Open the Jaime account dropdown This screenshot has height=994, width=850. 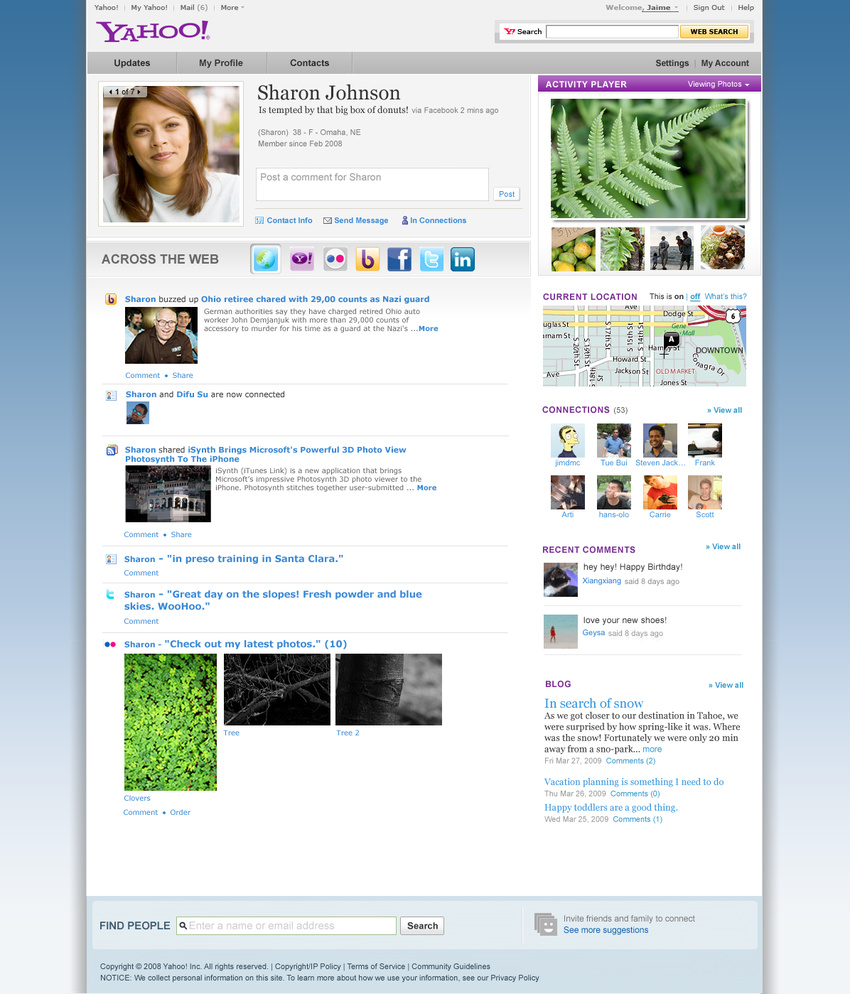pyautogui.click(x=662, y=8)
